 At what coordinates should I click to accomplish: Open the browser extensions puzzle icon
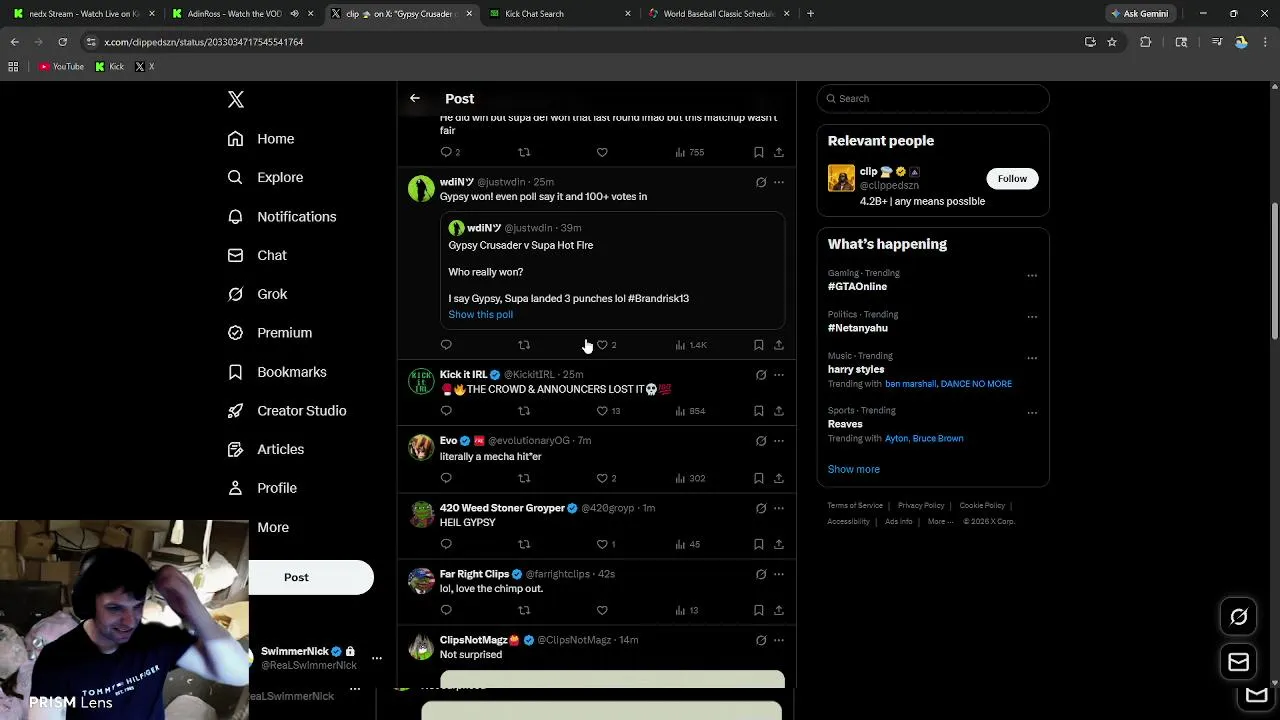click(1146, 42)
